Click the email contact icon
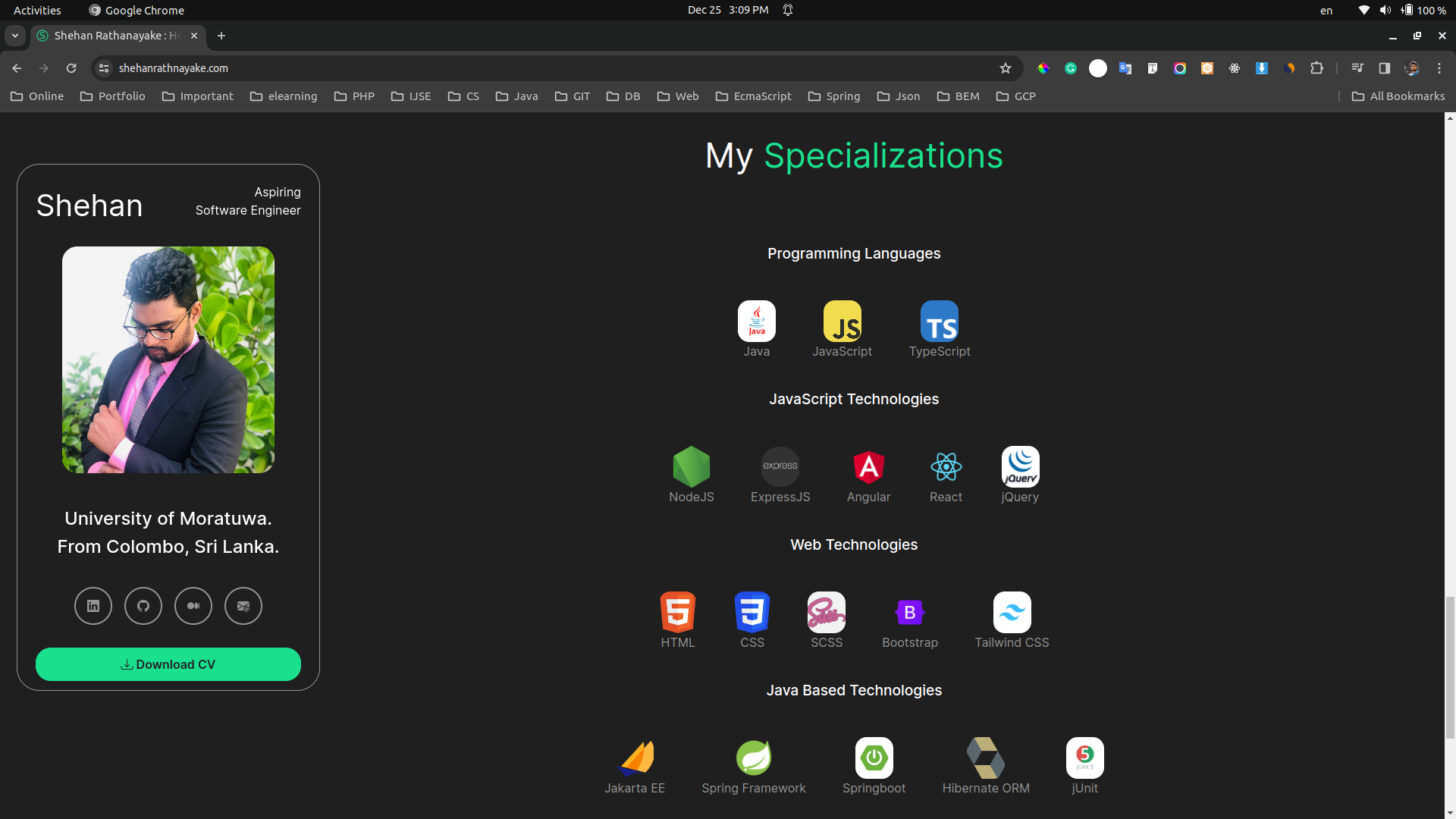1456x819 pixels. point(243,606)
